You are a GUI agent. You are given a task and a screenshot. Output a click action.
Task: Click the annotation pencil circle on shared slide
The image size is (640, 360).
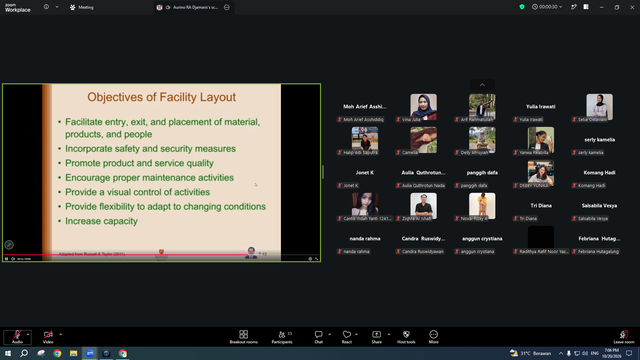click(x=9, y=245)
